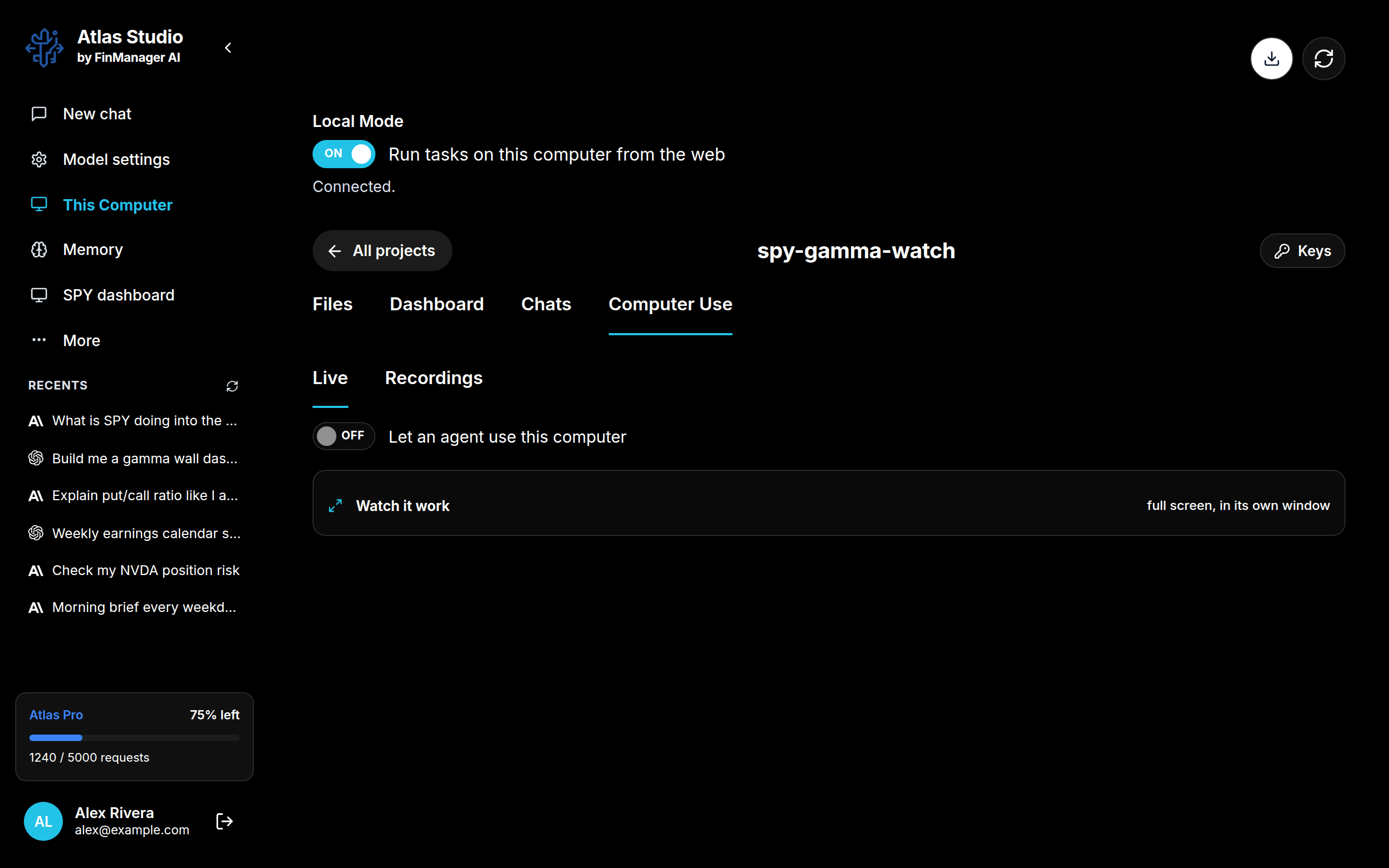Go back to All projects
Screen dimensions: 1389x868
coord(381,251)
